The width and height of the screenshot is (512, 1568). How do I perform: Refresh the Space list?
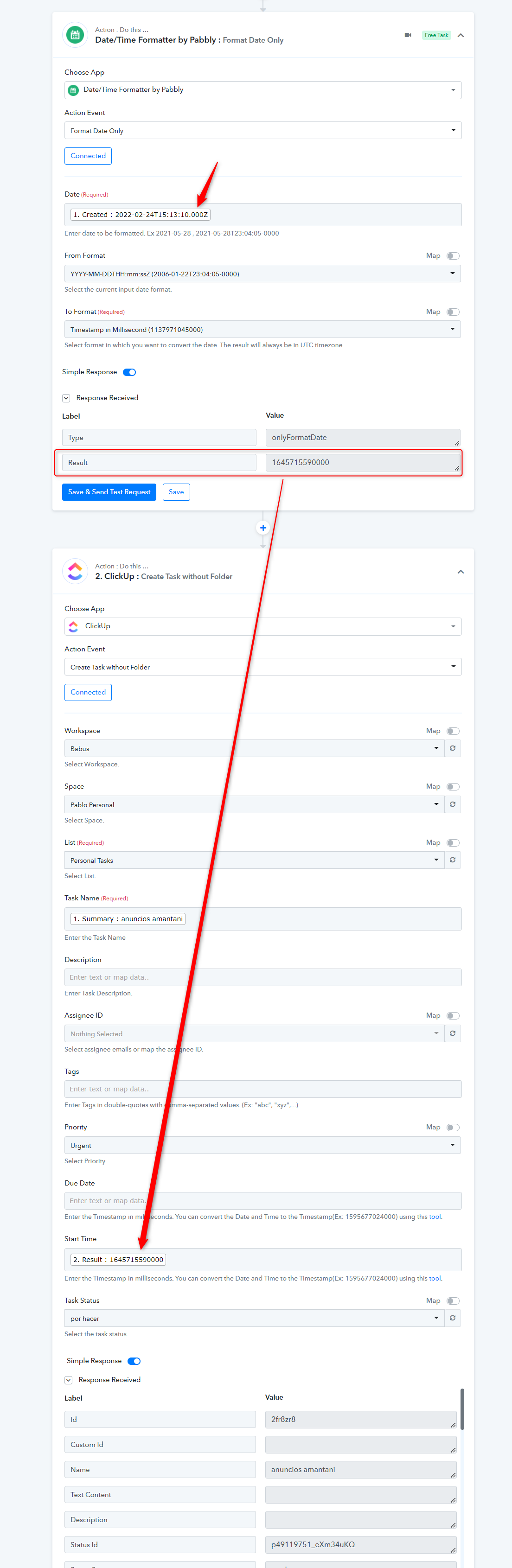452,804
